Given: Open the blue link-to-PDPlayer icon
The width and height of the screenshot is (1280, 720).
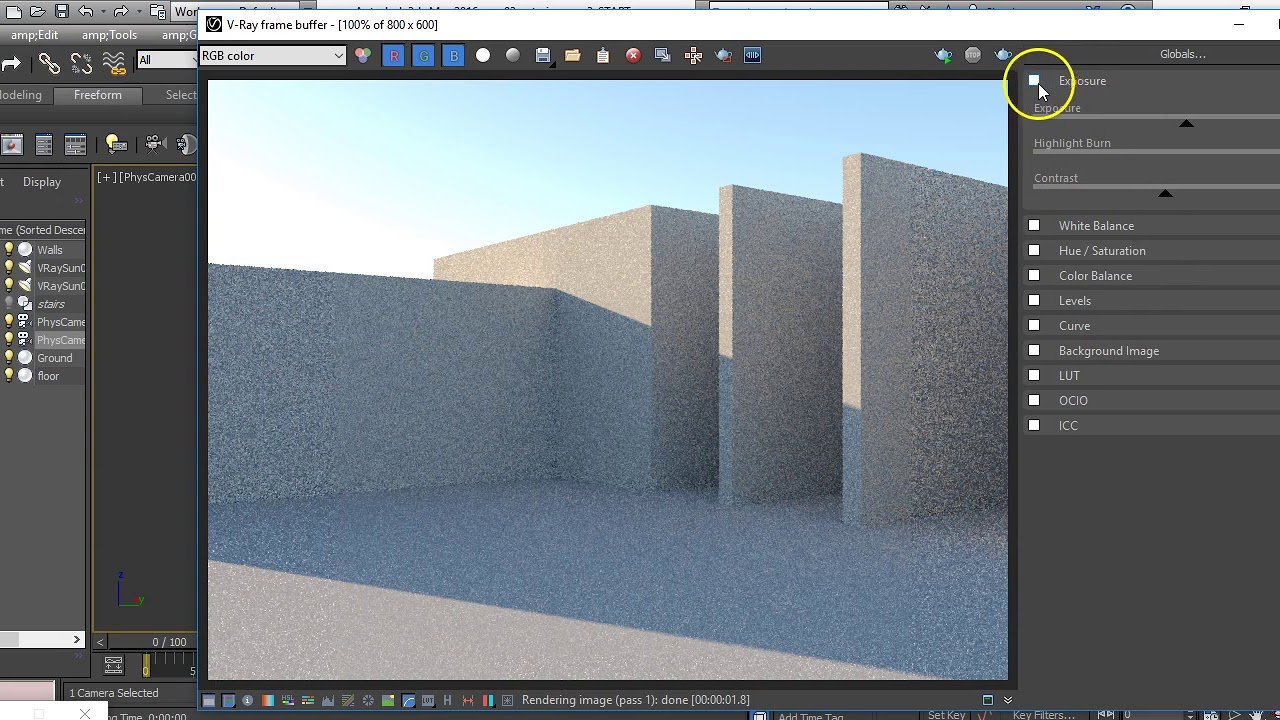Looking at the screenshot, I should [x=753, y=56].
